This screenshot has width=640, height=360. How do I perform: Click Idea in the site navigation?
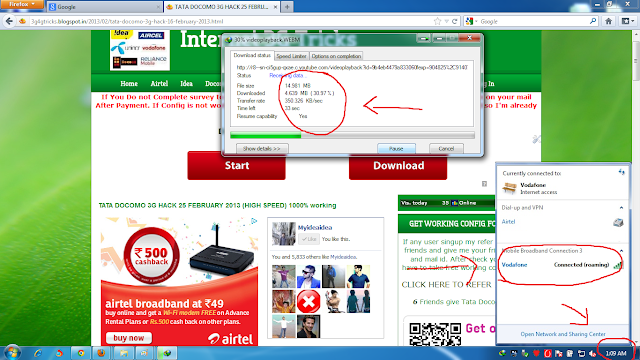(x=187, y=84)
